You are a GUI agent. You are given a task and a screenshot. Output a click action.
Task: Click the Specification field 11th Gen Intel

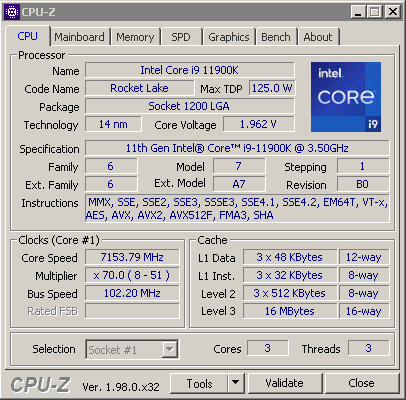237,148
